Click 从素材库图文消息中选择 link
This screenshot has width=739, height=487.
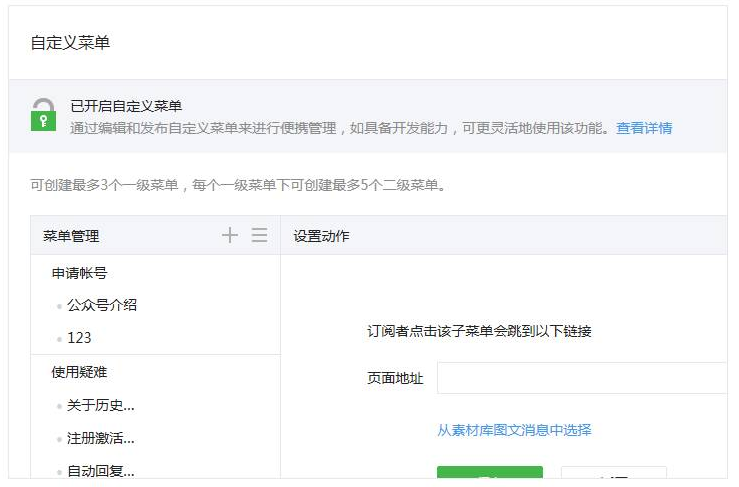[x=514, y=430]
